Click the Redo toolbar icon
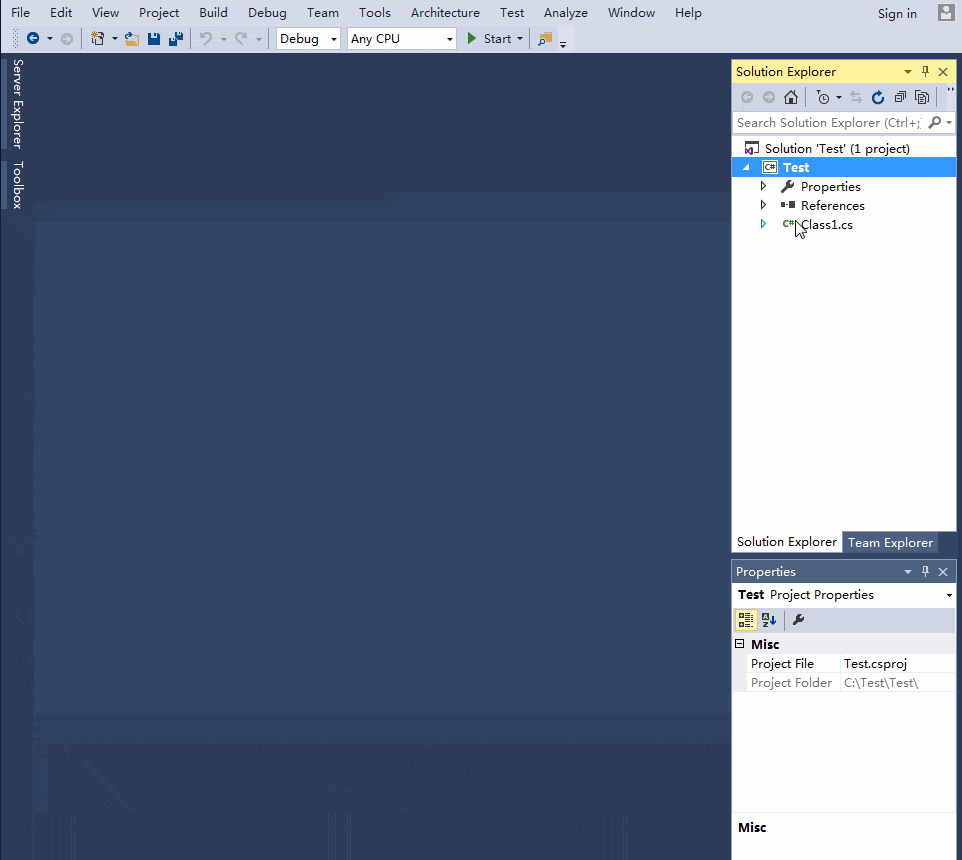This screenshot has width=962, height=860. point(241,39)
